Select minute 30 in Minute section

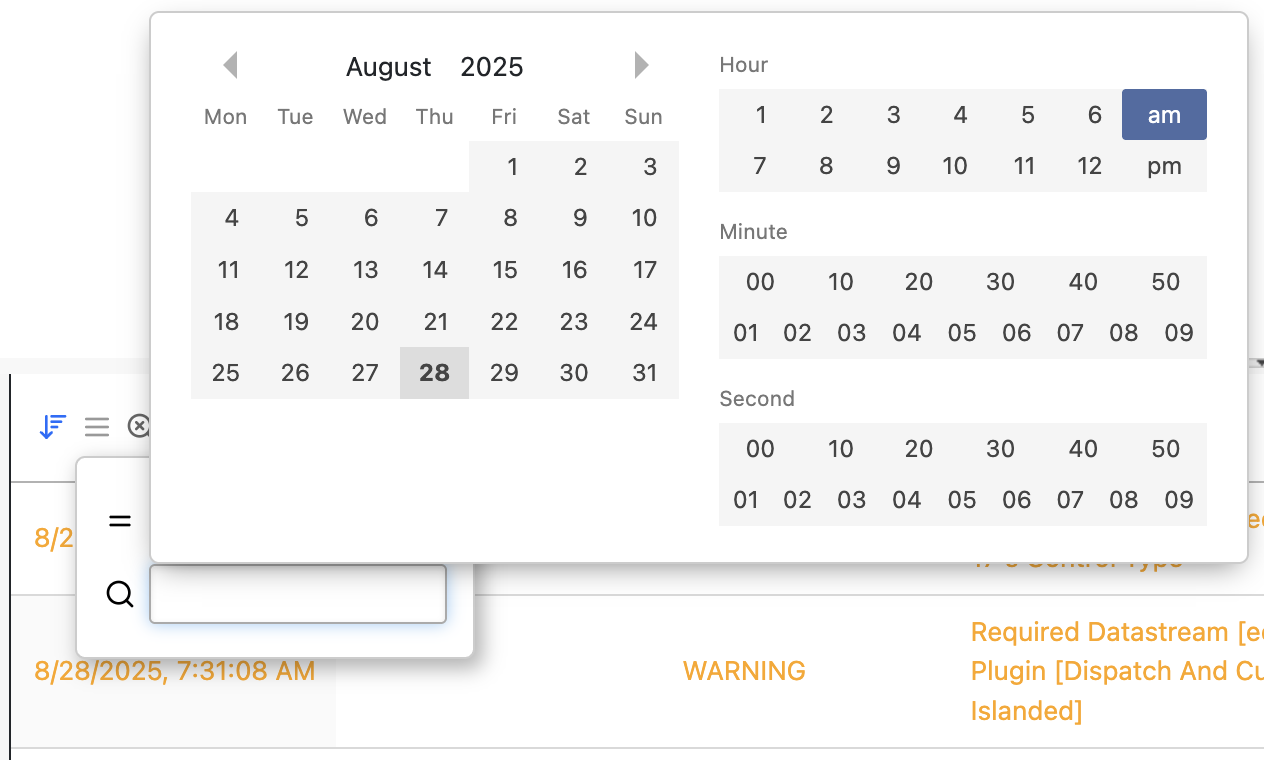click(1000, 282)
